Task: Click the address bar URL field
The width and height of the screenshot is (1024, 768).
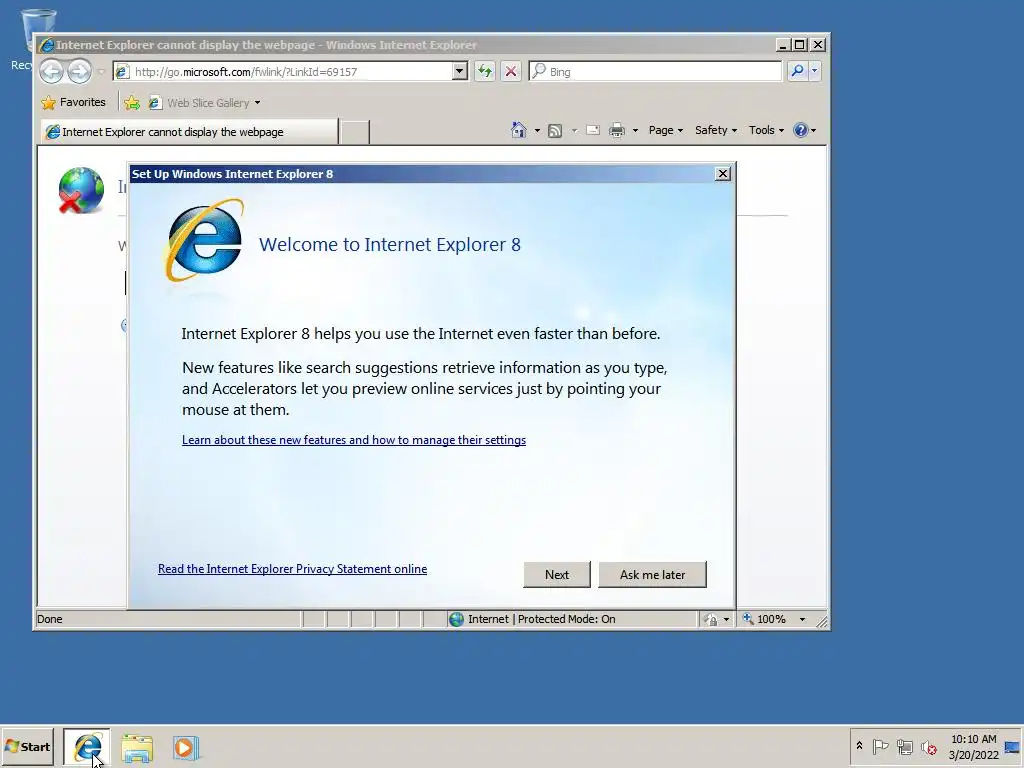Action: 282,72
